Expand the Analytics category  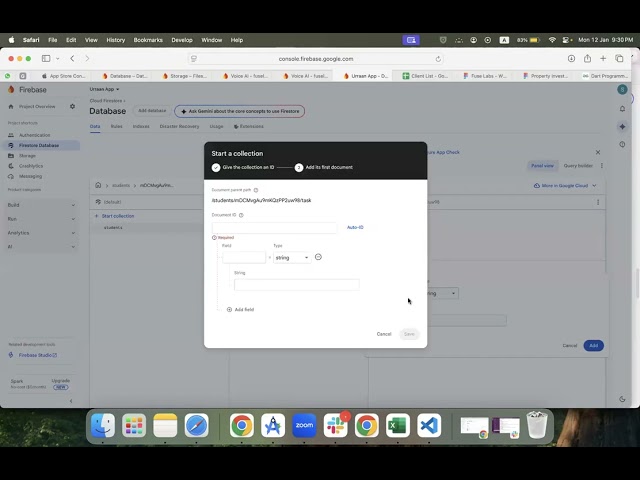pyautogui.click(x=42, y=233)
